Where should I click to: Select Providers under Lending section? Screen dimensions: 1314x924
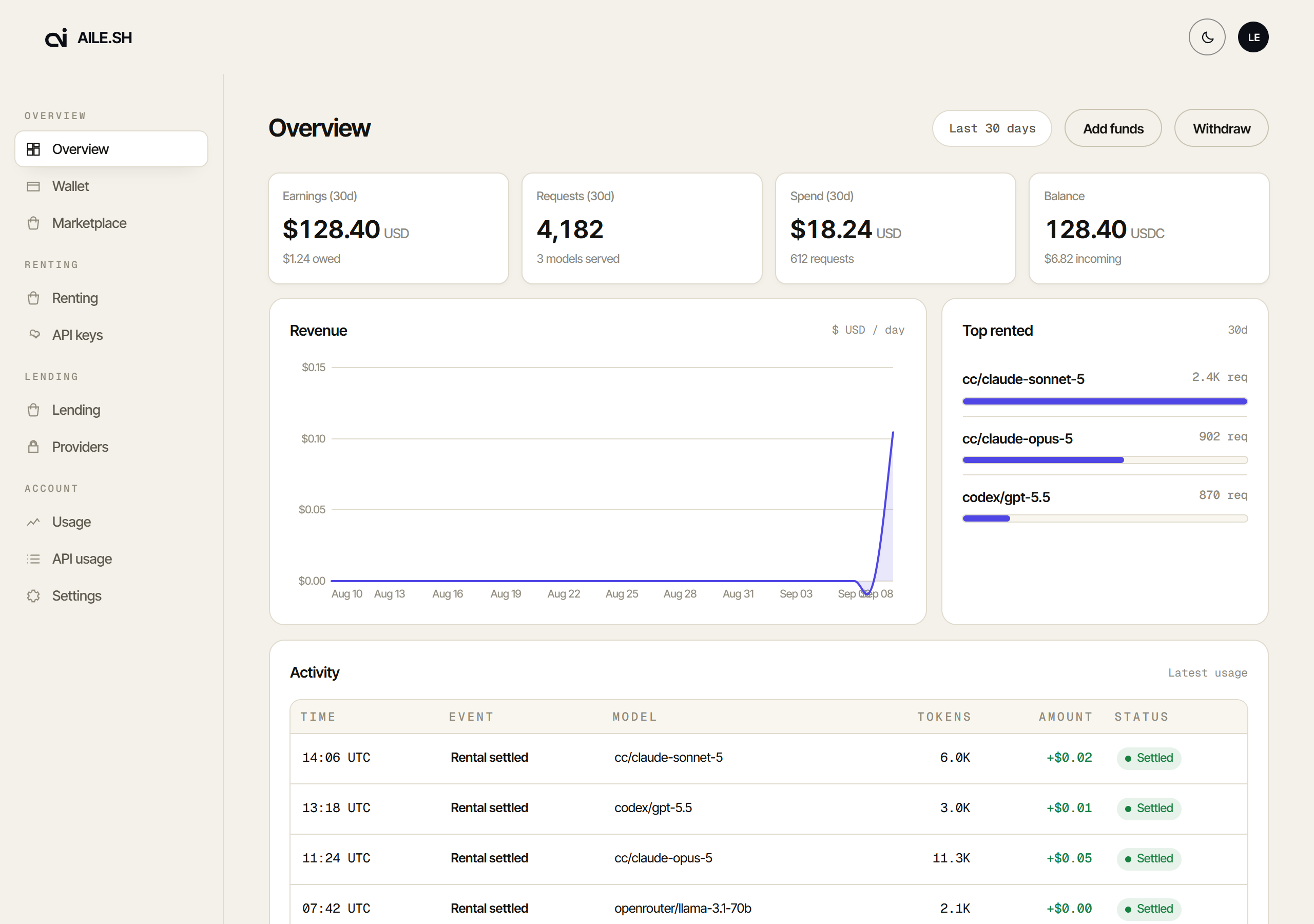coord(111,447)
